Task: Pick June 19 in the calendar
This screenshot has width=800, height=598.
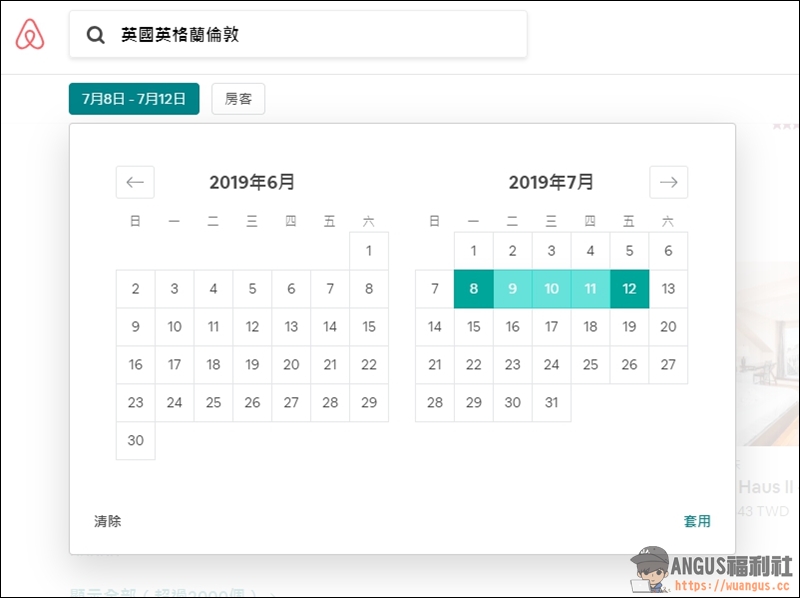Action: point(252,365)
